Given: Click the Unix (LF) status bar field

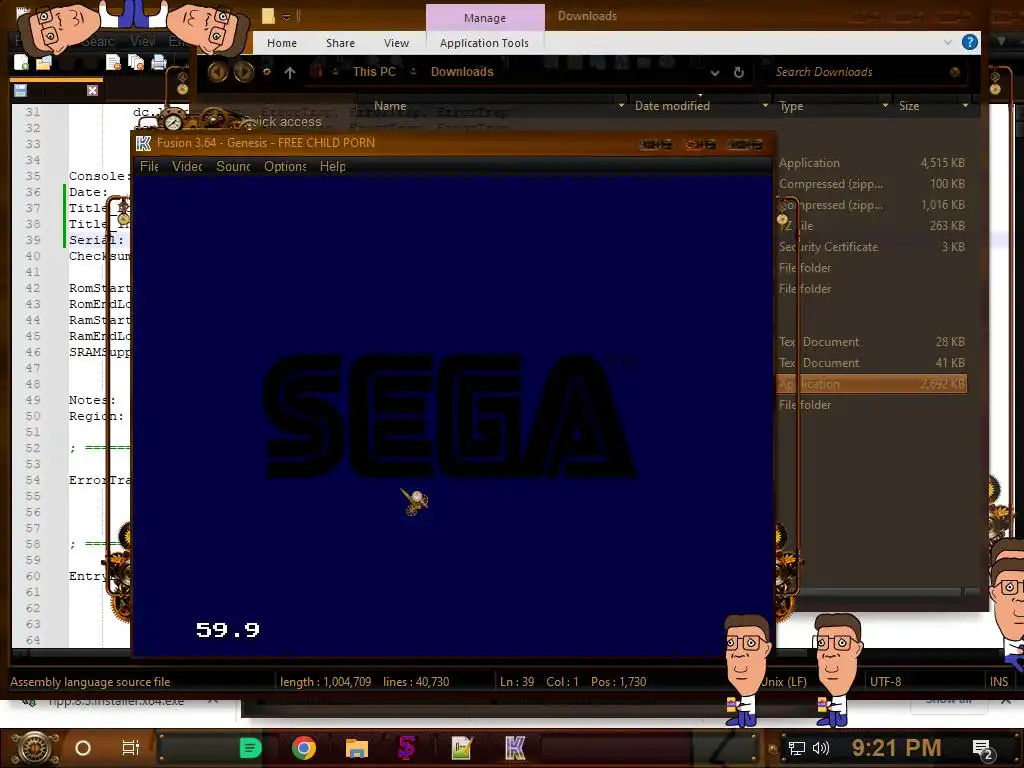Looking at the screenshot, I should click(784, 681).
